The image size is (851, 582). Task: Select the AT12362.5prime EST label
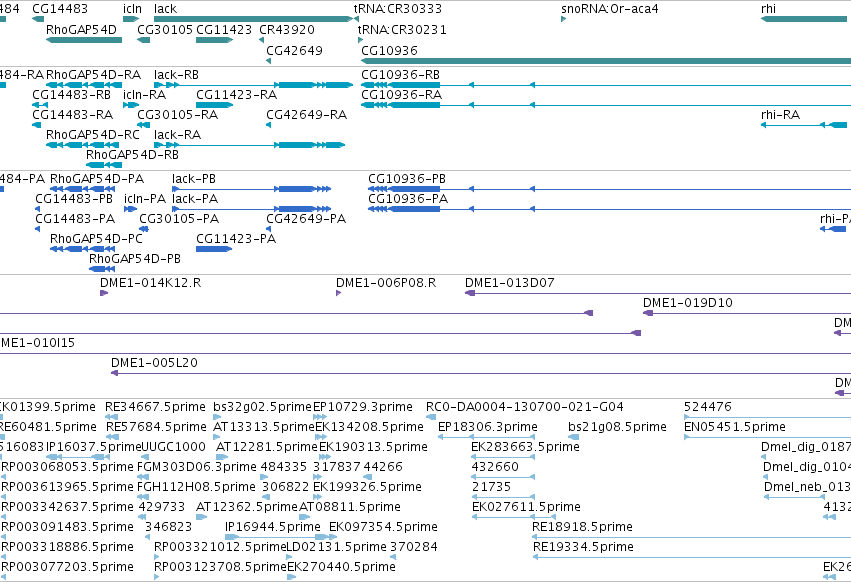247,507
